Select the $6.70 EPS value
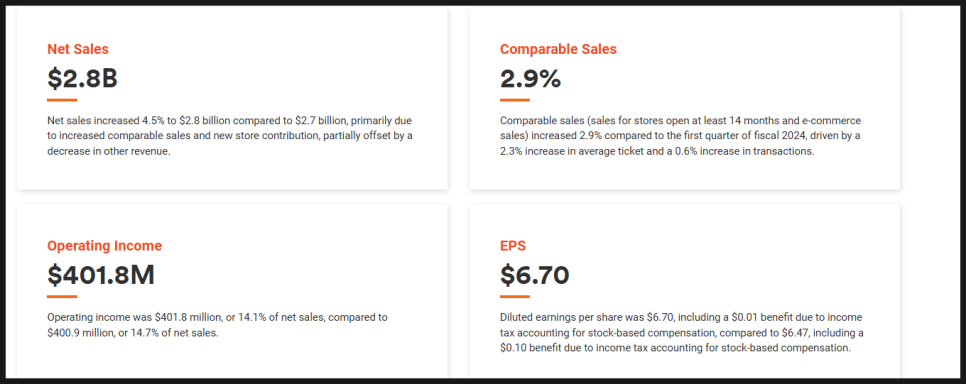The height and width of the screenshot is (384, 966). pyautogui.click(x=534, y=275)
